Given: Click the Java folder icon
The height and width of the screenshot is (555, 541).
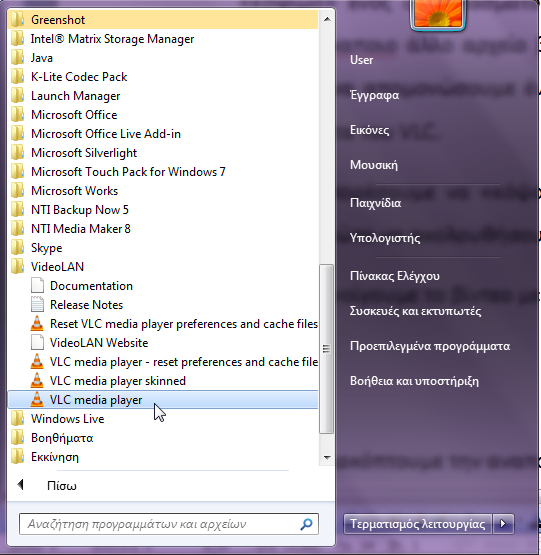Looking at the screenshot, I should (17, 58).
